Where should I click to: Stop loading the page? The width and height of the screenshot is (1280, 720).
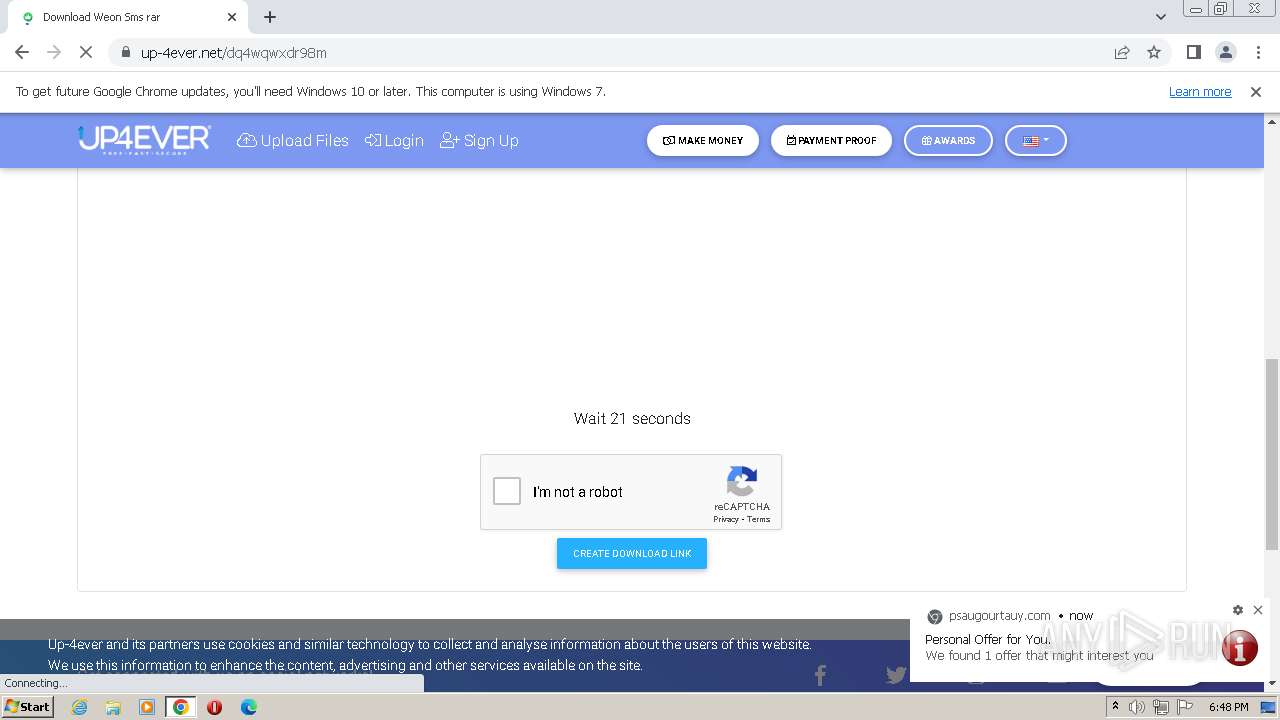click(x=86, y=52)
